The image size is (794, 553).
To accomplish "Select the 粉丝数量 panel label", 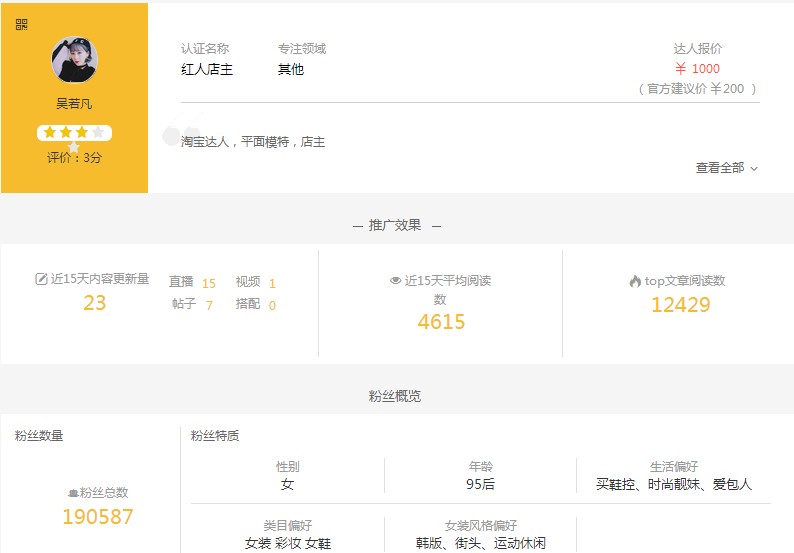I will [x=39, y=436].
